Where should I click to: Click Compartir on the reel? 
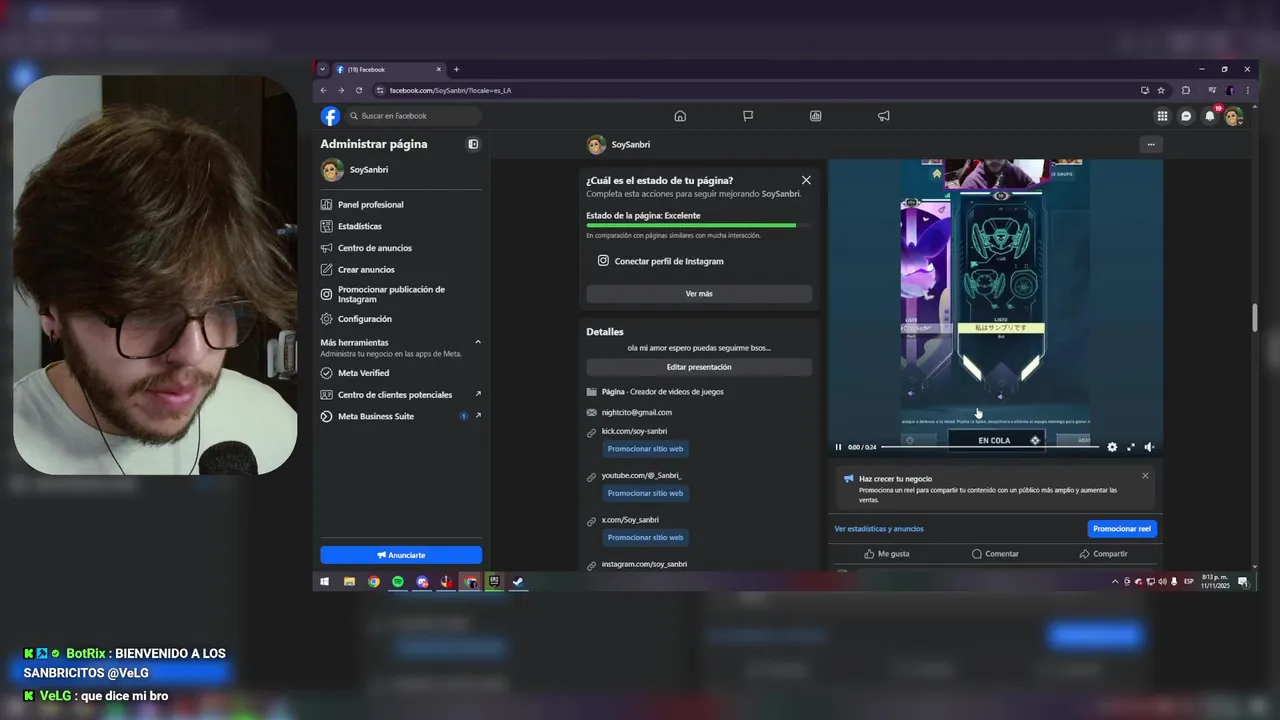click(1103, 554)
